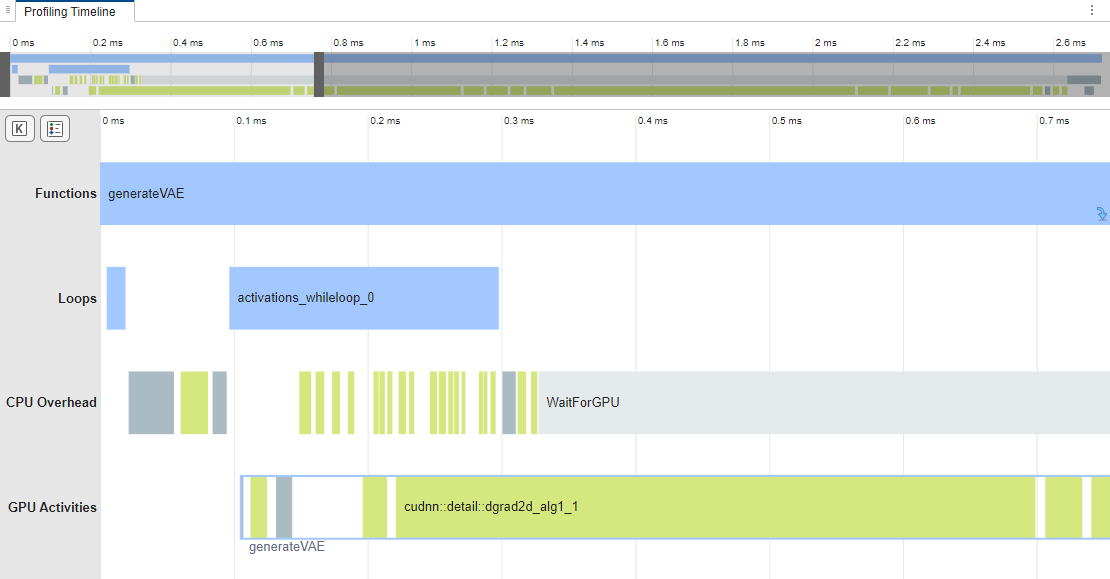Image resolution: width=1110 pixels, height=579 pixels.
Task: Select the activations_whileloop_0 loop block
Action: (364, 298)
